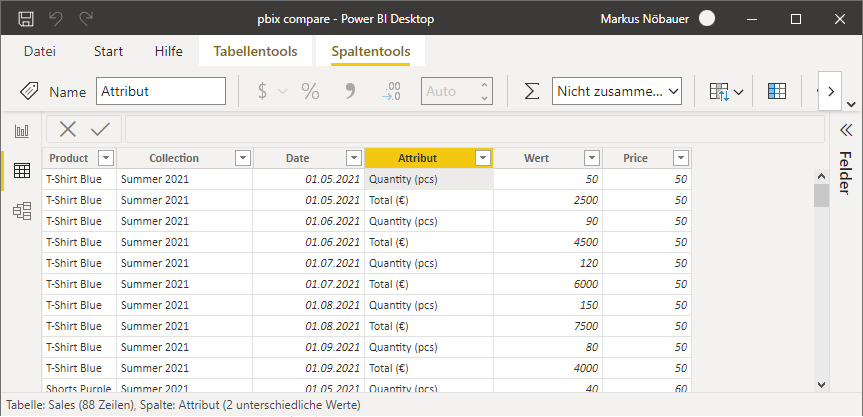Image resolution: width=863 pixels, height=417 pixels.
Task: Open the Model view icon in sidebar
Action: point(21,211)
